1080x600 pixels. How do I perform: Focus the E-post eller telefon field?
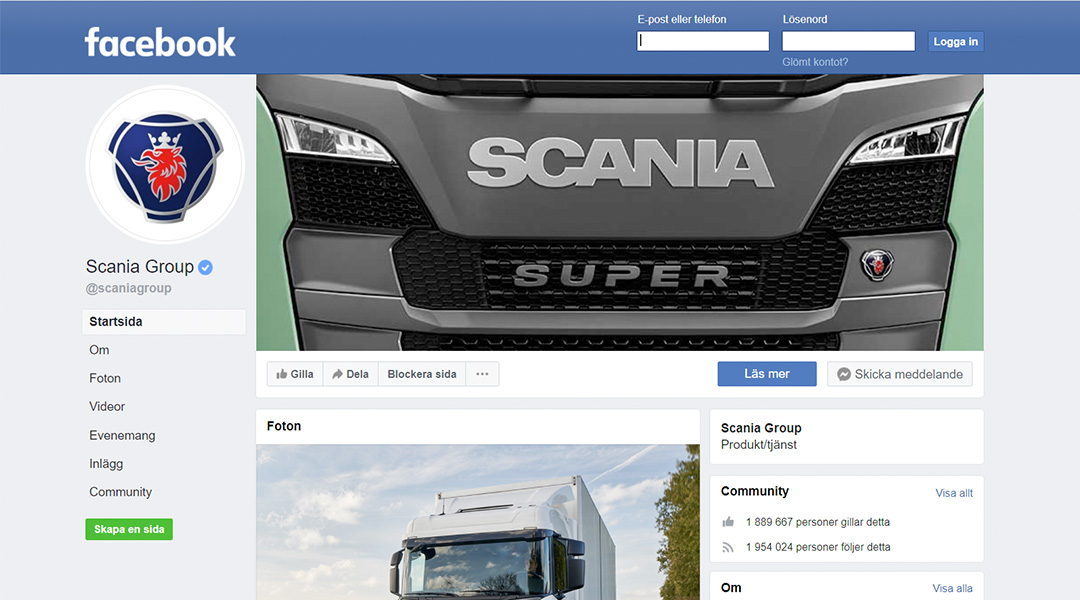pos(703,41)
